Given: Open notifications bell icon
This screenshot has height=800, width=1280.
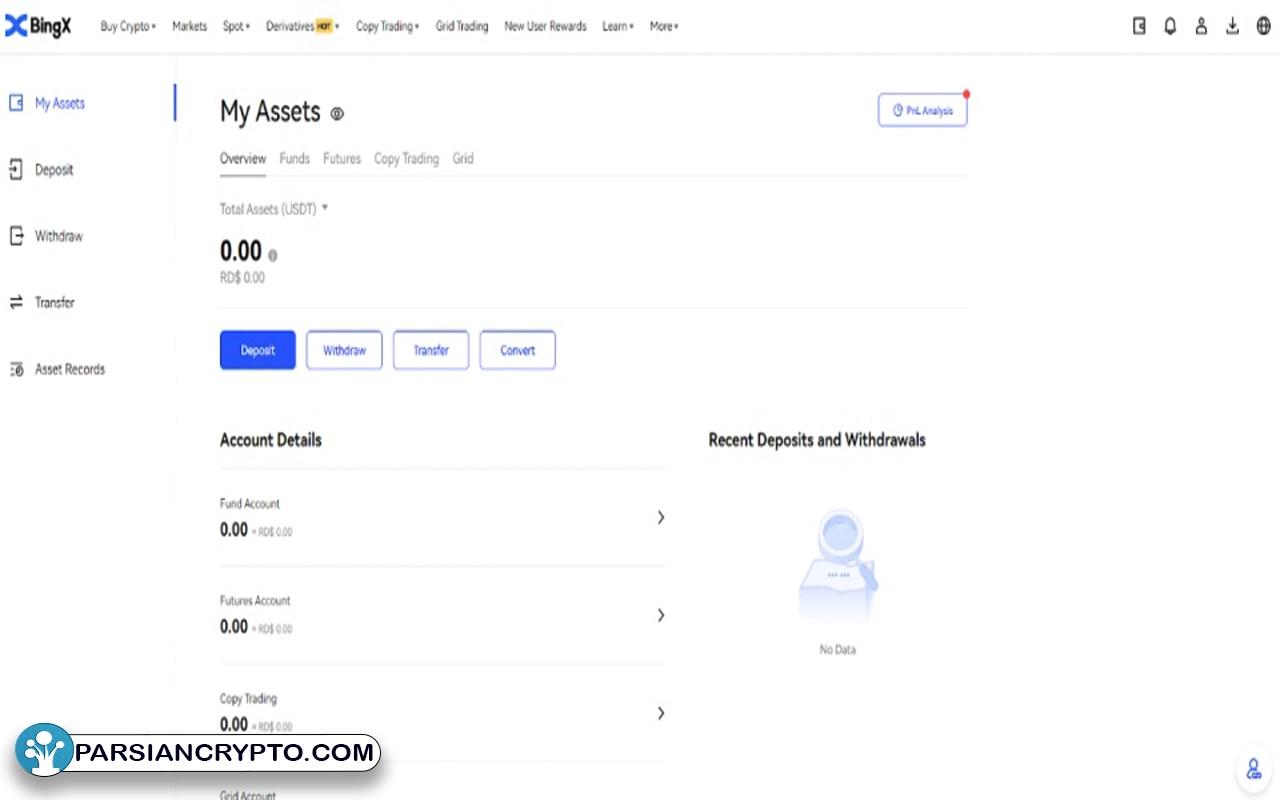Looking at the screenshot, I should (1170, 27).
